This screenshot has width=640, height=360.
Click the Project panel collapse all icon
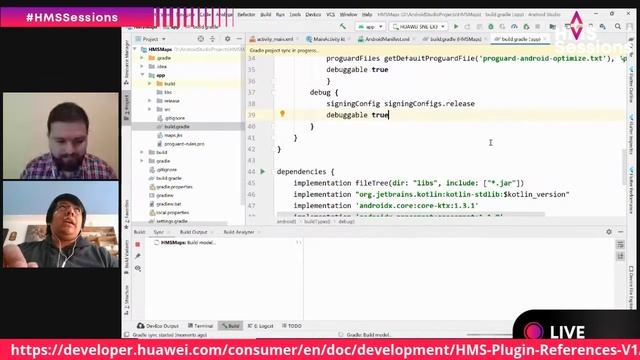pos(212,39)
